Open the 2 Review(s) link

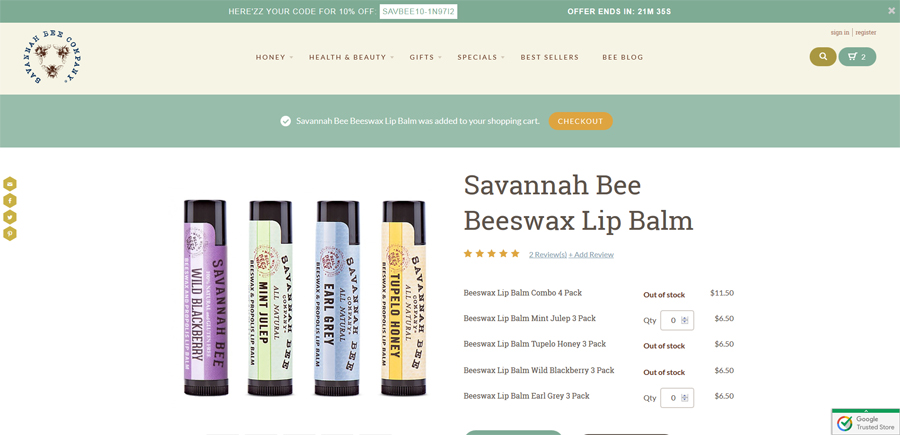click(548, 255)
